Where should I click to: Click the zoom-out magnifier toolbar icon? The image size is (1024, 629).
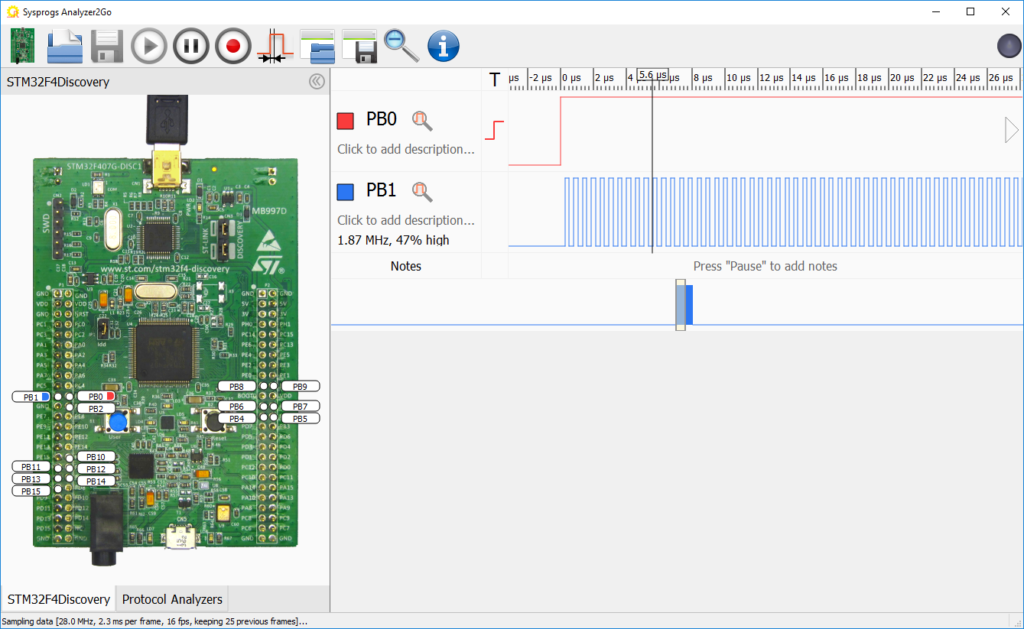point(401,45)
